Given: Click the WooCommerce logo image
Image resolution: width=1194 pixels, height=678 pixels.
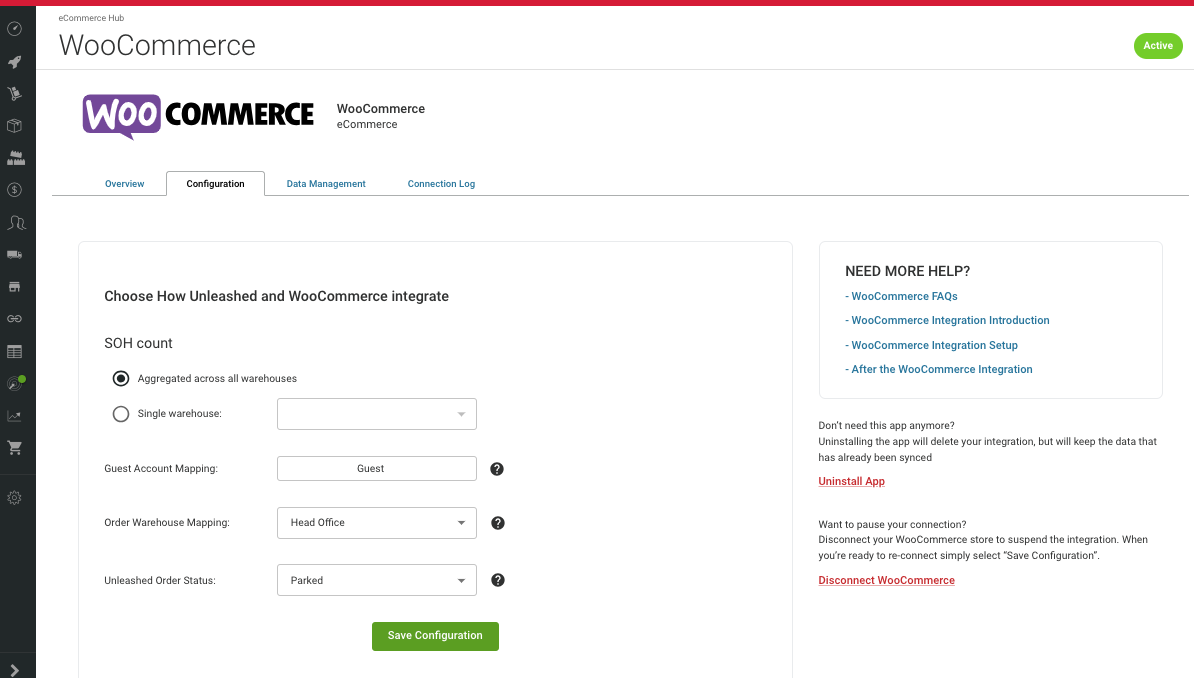Looking at the screenshot, I should [198, 116].
